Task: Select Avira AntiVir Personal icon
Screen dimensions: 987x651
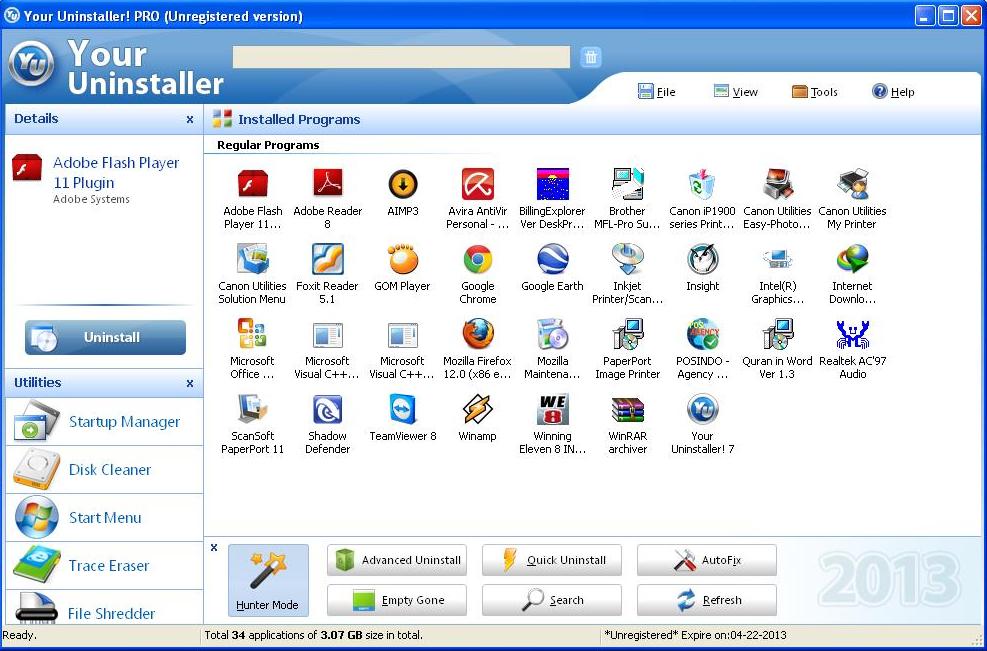Action: pyautogui.click(x=477, y=184)
